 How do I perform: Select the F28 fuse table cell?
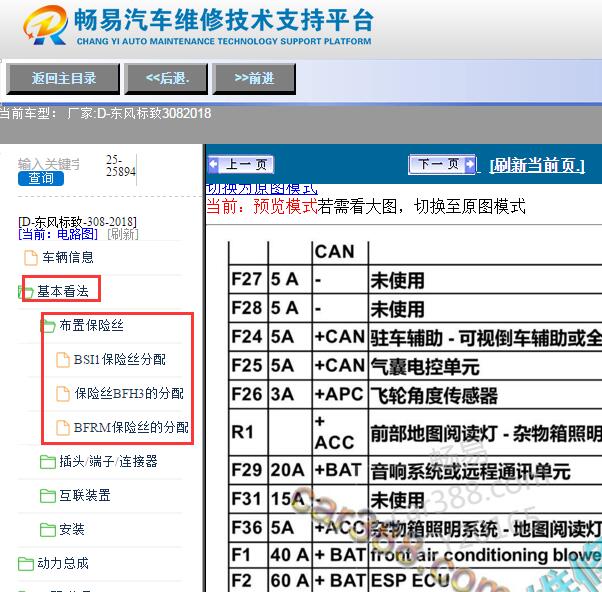pyautogui.click(x=248, y=308)
